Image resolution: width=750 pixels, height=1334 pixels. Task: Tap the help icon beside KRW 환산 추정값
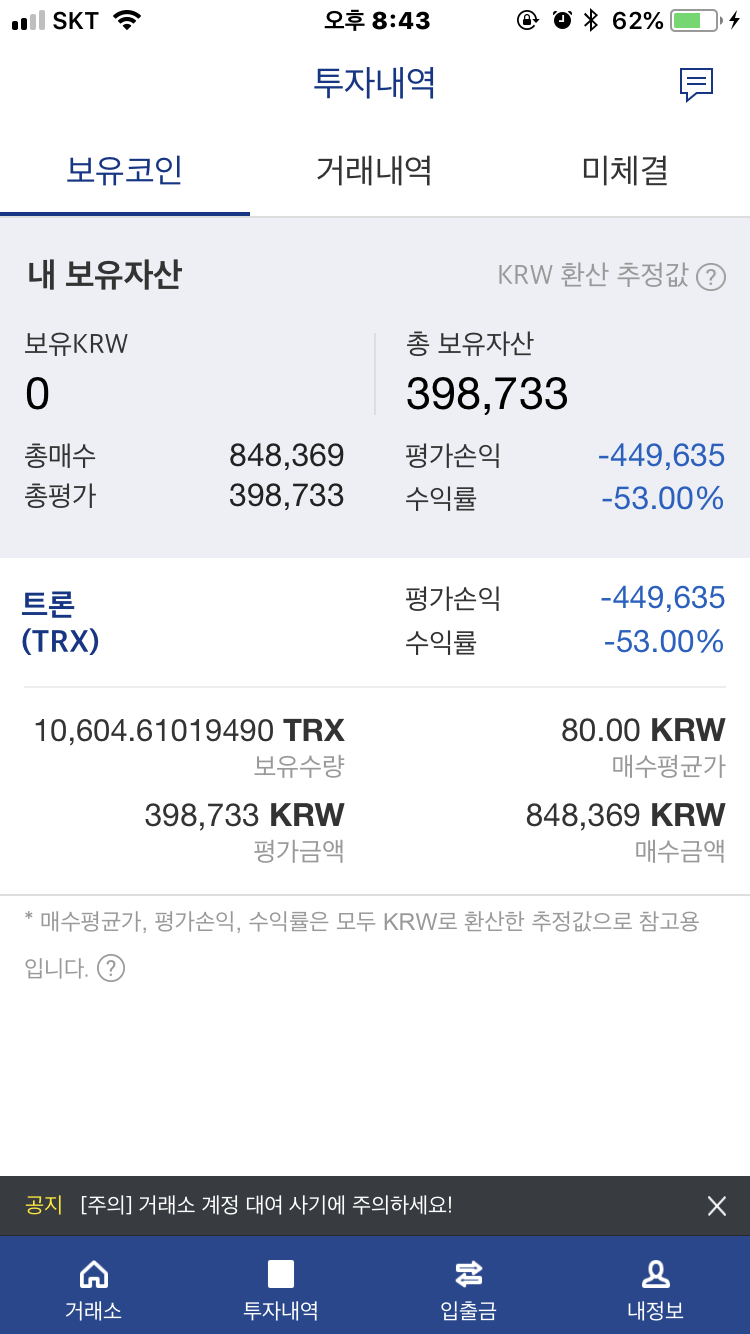(x=711, y=276)
